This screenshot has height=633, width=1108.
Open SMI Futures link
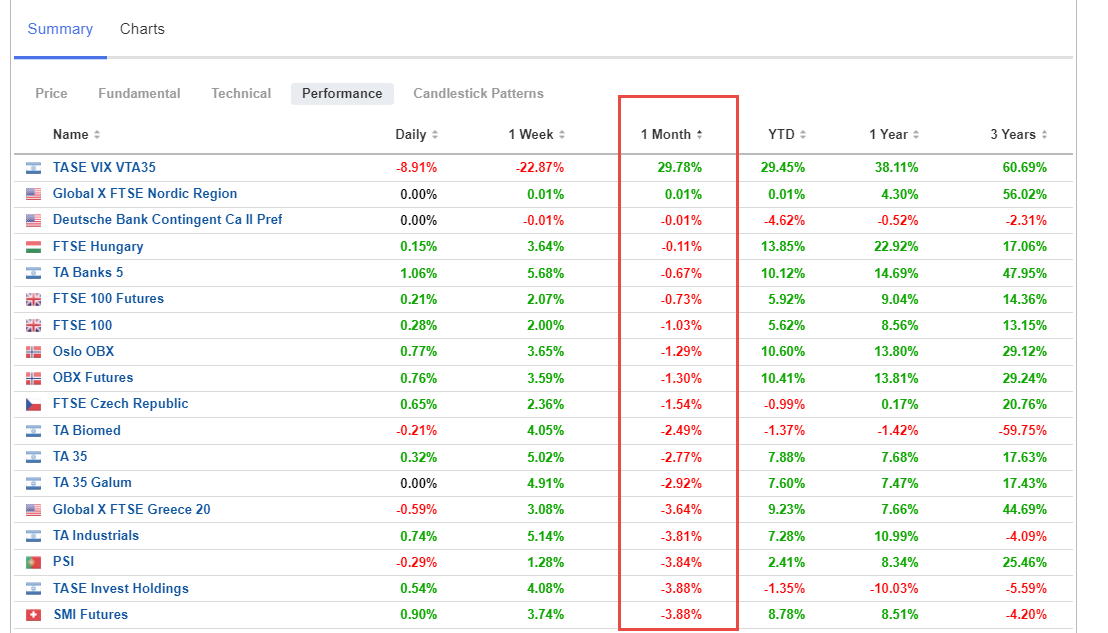click(x=90, y=615)
